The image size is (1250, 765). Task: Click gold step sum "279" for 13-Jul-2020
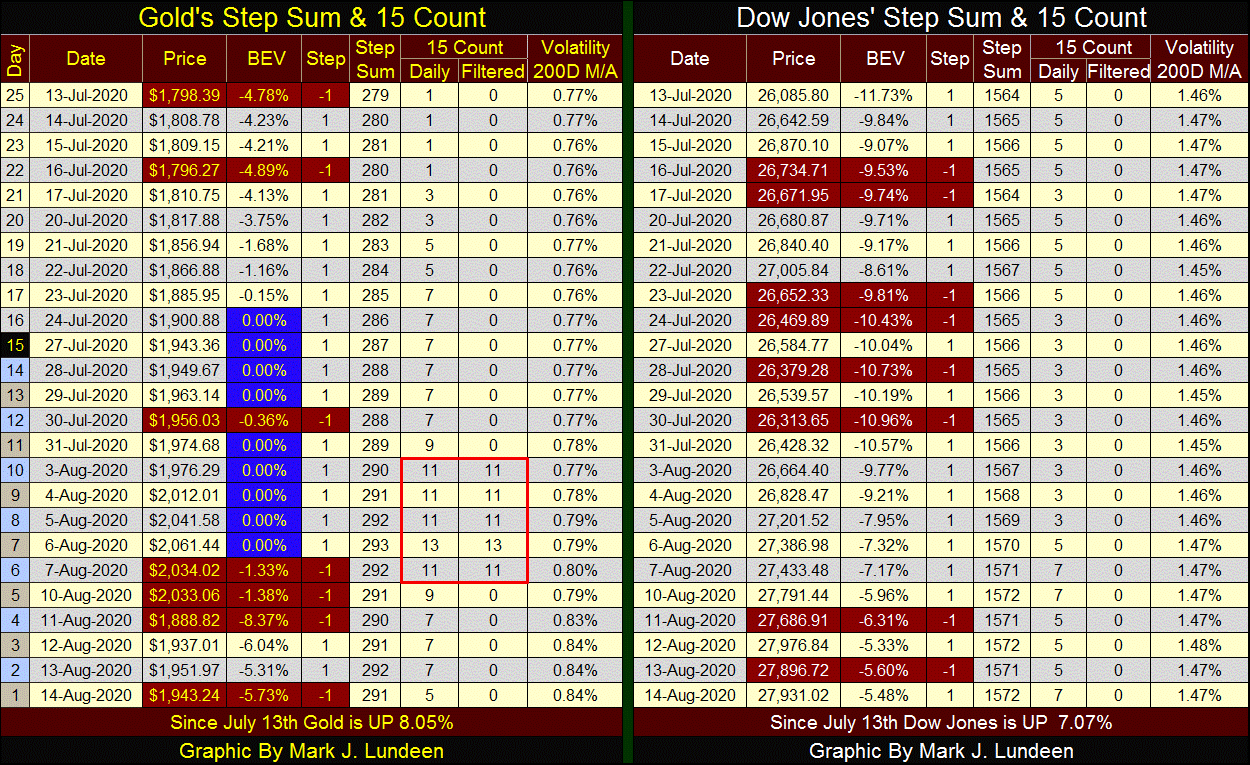[375, 95]
